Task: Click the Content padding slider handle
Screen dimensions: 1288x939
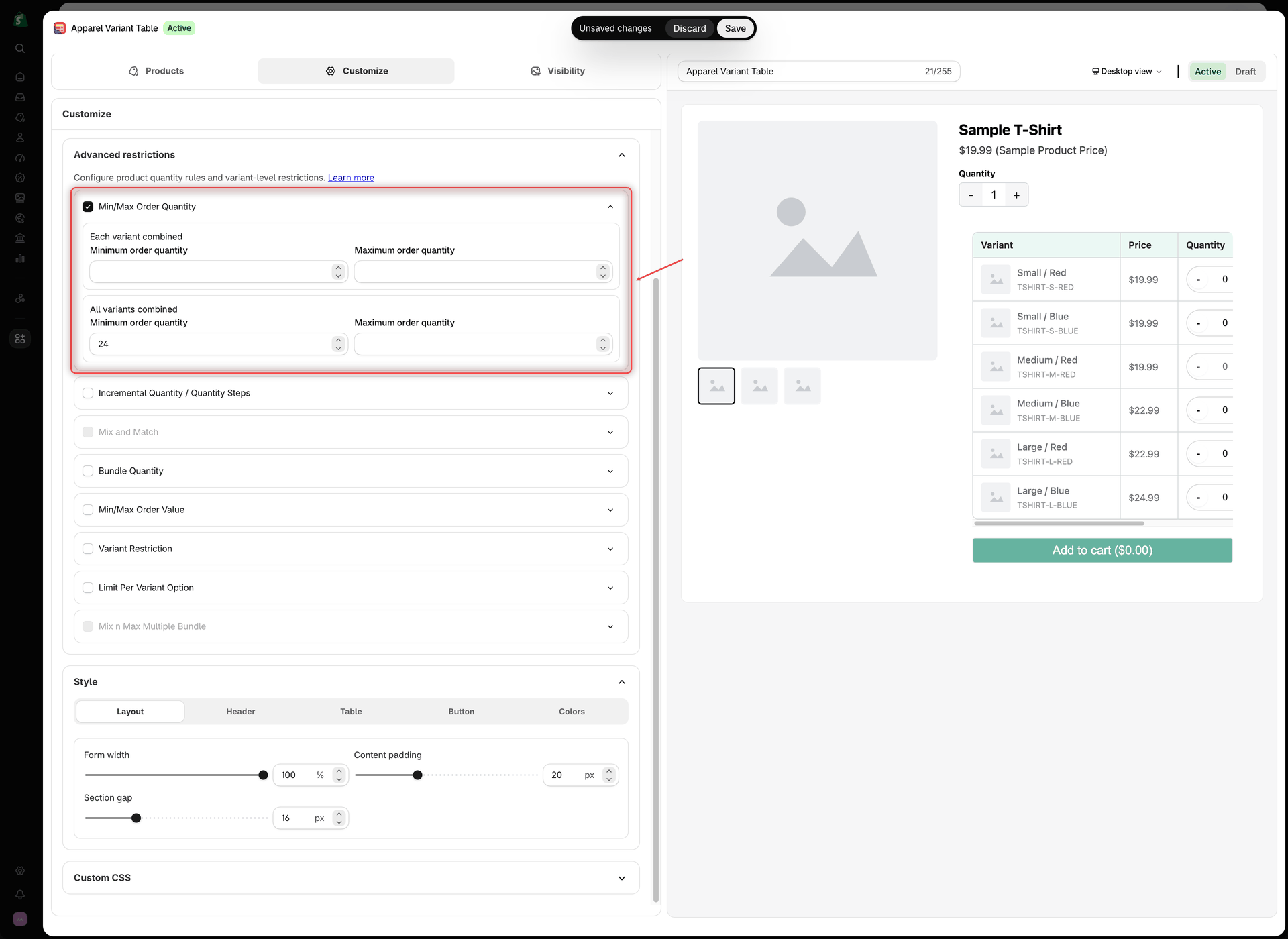Action: [x=417, y=775]
